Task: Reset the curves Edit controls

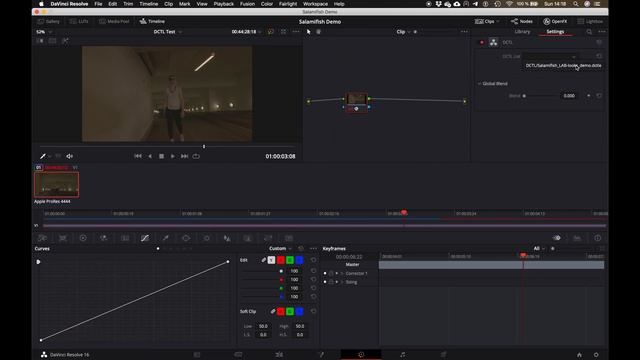Action: (313, 260)
